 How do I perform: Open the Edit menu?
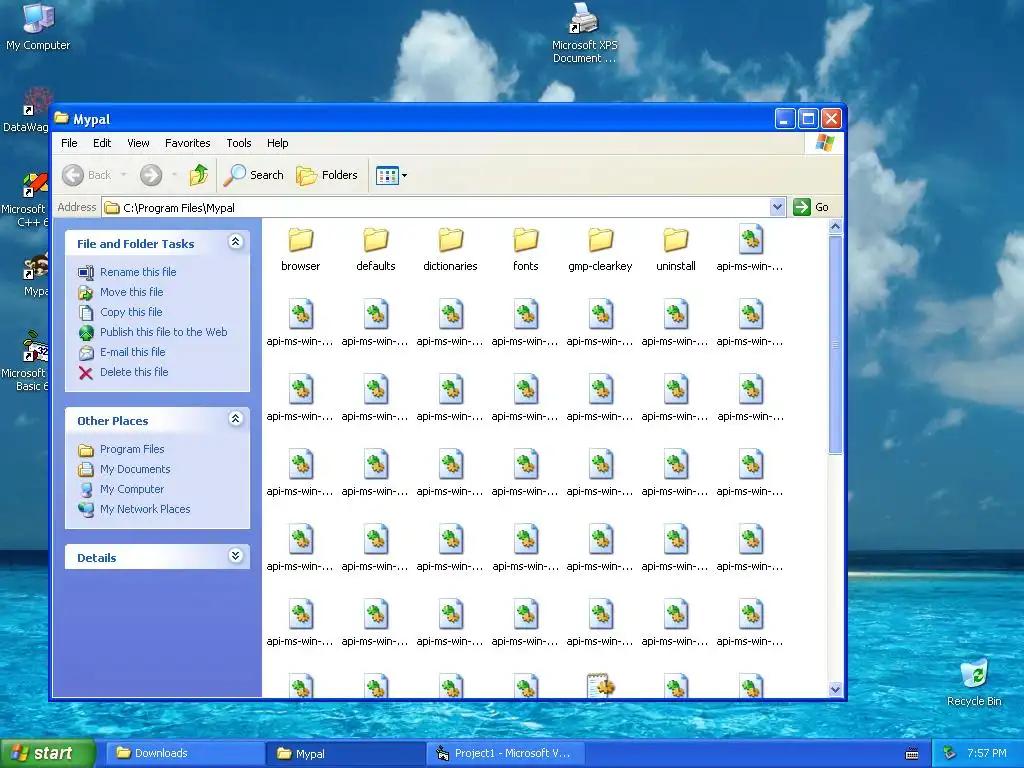102,143
